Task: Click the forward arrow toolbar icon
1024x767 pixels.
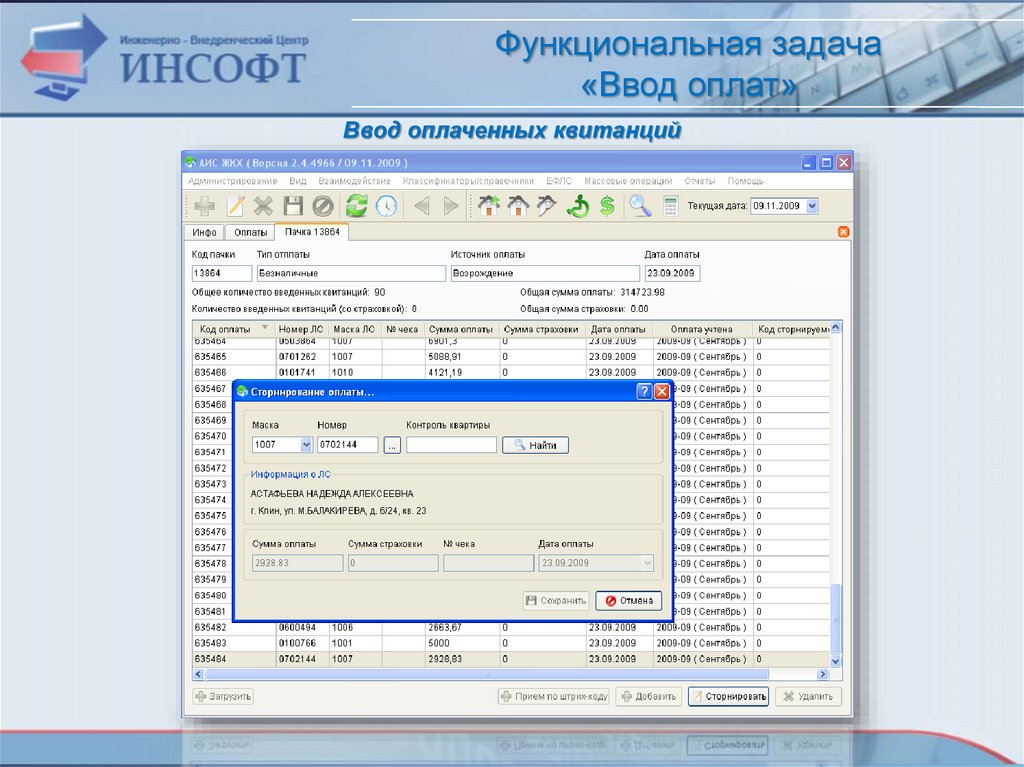Action: pos(451,206)
